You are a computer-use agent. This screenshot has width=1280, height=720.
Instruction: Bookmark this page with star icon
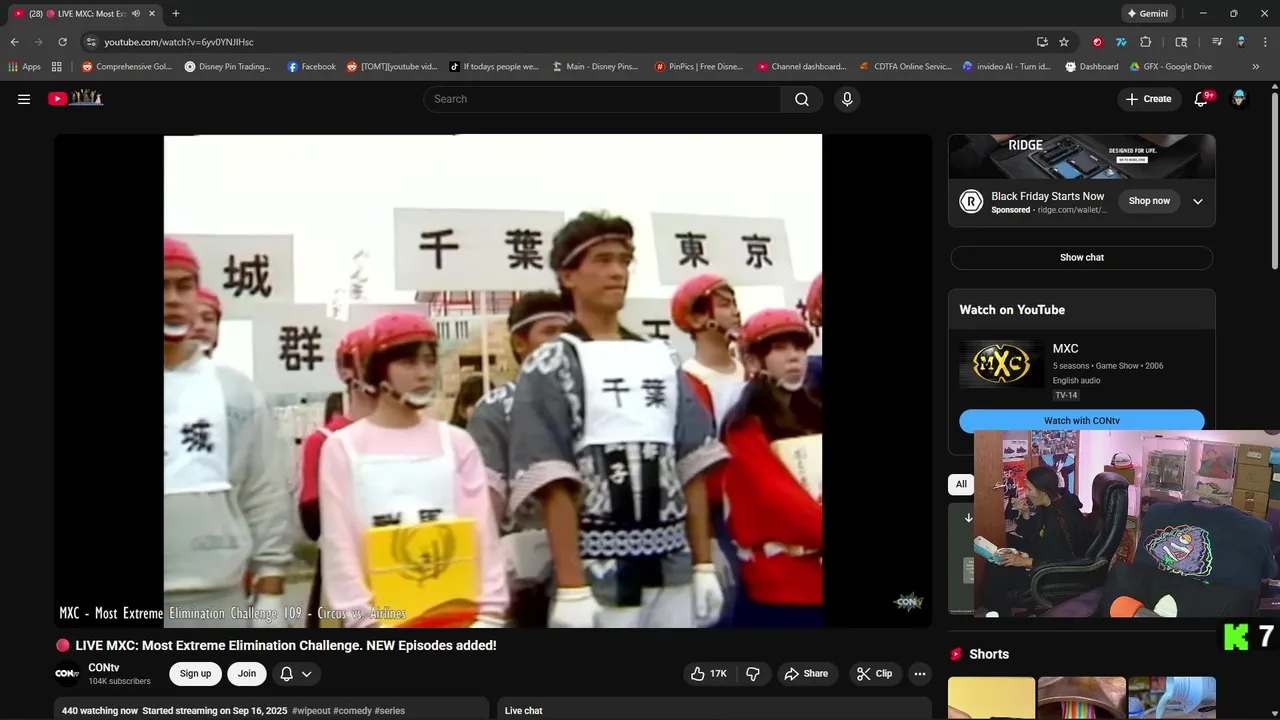pyautogui.click(x=1064, y=42)
